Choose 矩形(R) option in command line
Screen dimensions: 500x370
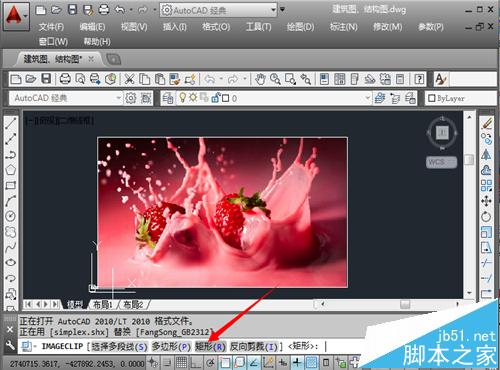[x=210, y=347]
